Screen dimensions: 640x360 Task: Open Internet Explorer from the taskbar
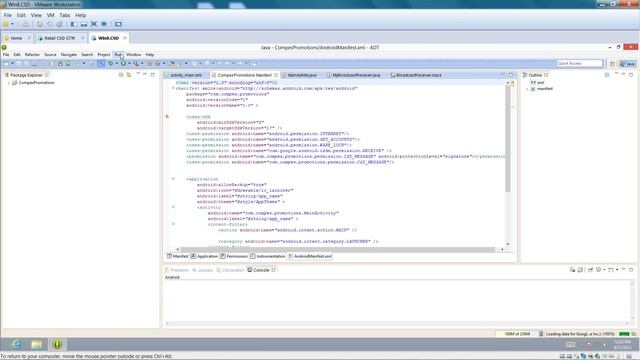pos(16,344)
